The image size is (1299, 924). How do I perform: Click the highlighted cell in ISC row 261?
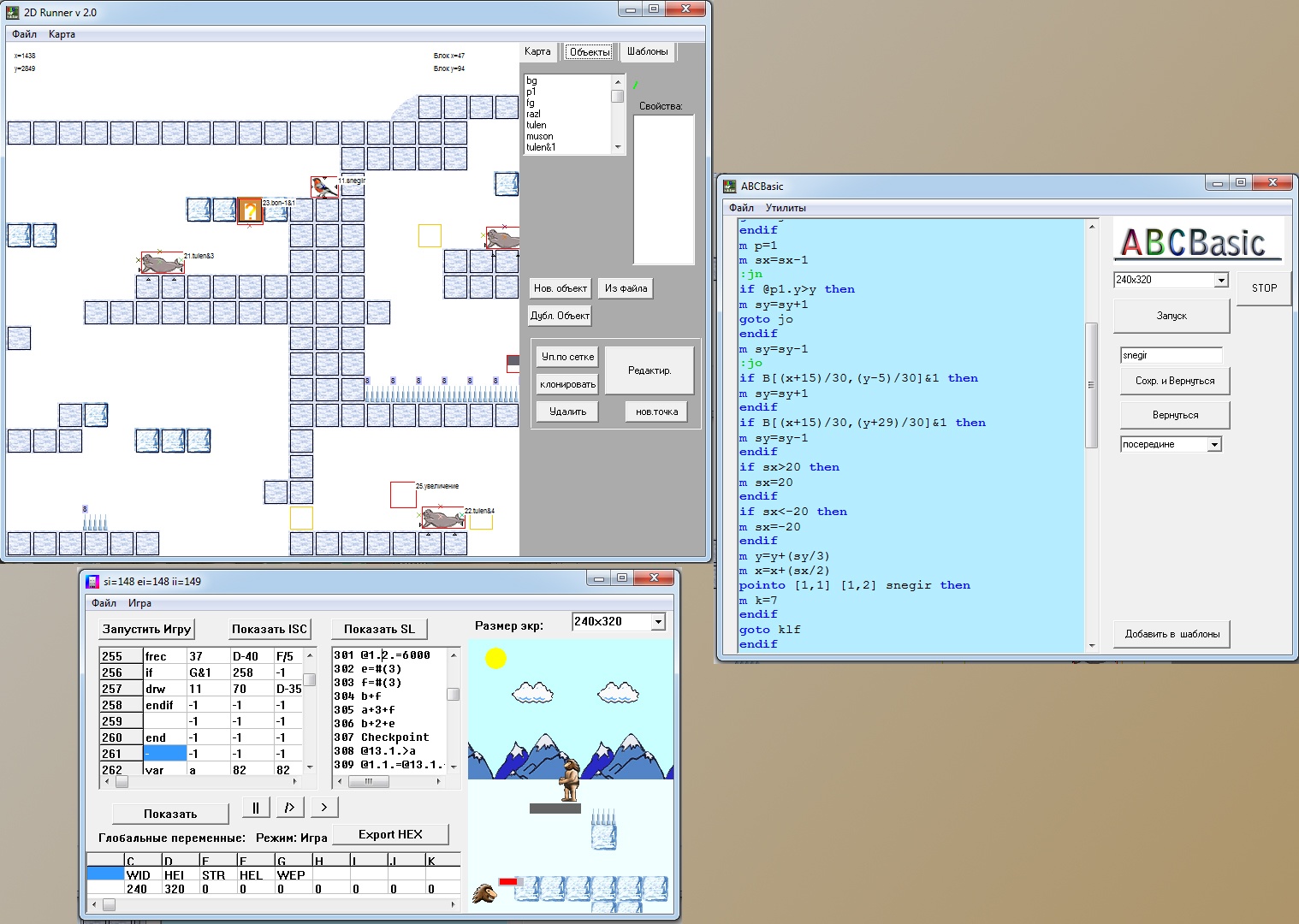(x=164, y=754)
